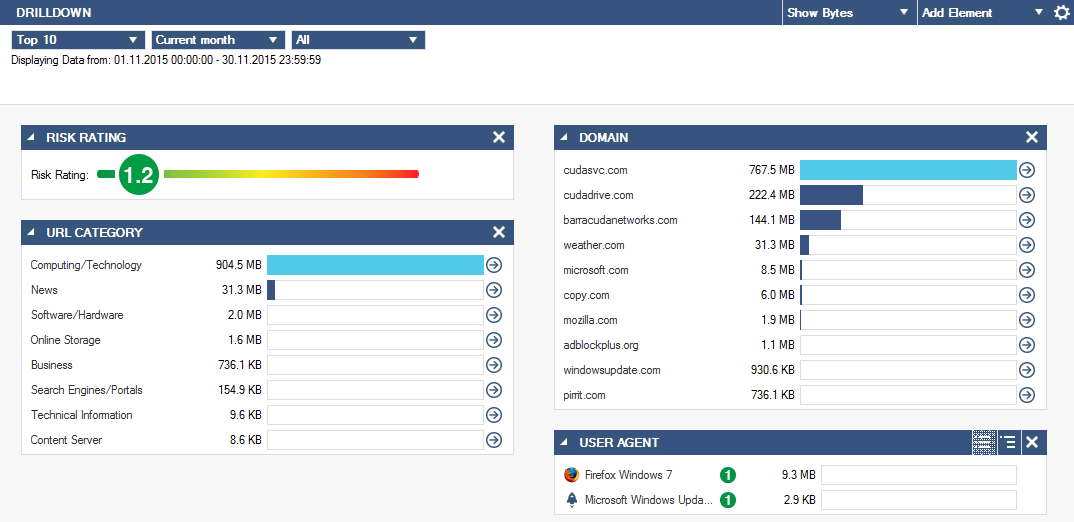Open Show Bytes dropdown

click(x=849, y=12)
